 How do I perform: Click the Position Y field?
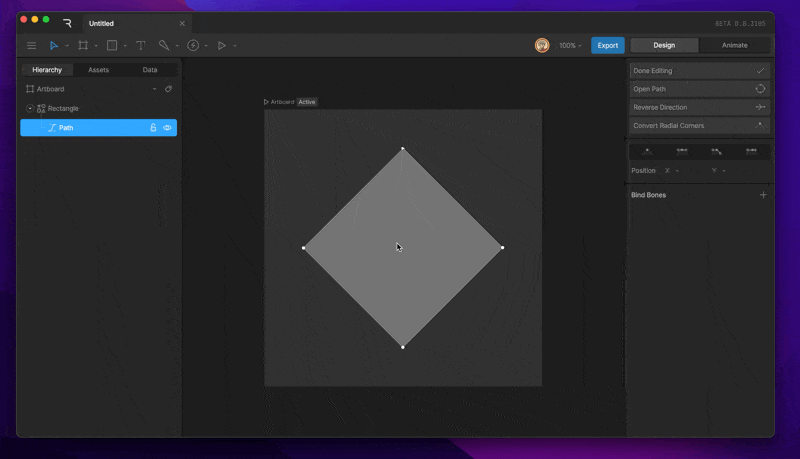tap(735, 170)
